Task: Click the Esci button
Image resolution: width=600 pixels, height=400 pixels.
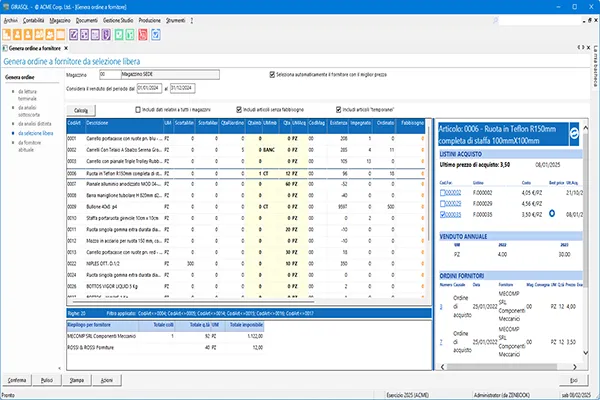Action: pyautogui.click(x=573, y=380)
